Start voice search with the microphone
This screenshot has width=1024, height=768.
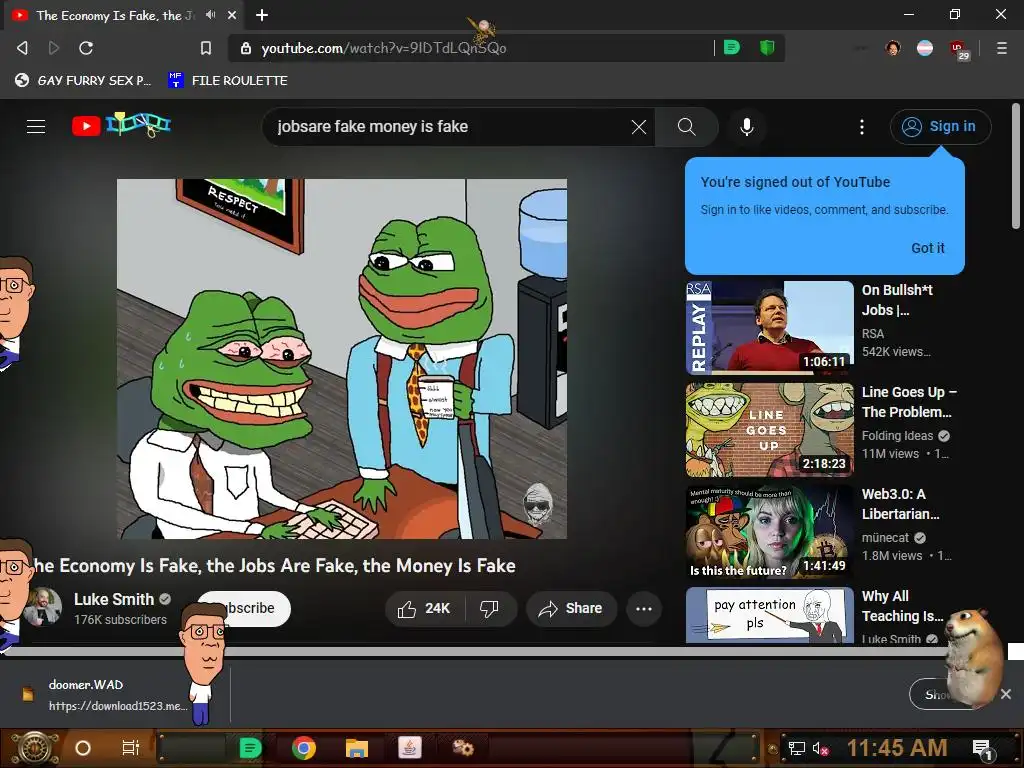coord(746,127)
